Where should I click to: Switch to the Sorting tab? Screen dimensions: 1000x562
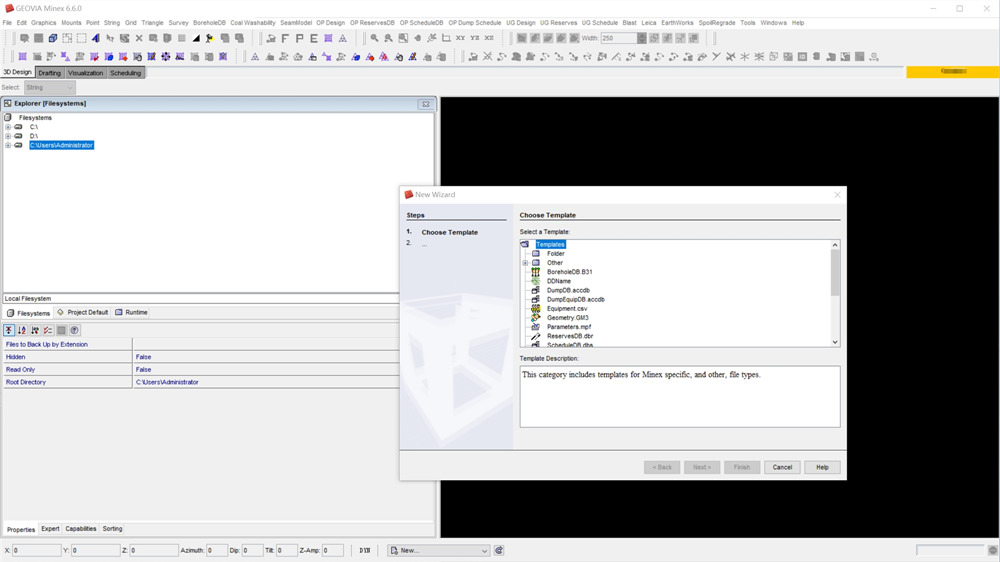(x=112, y=529)
